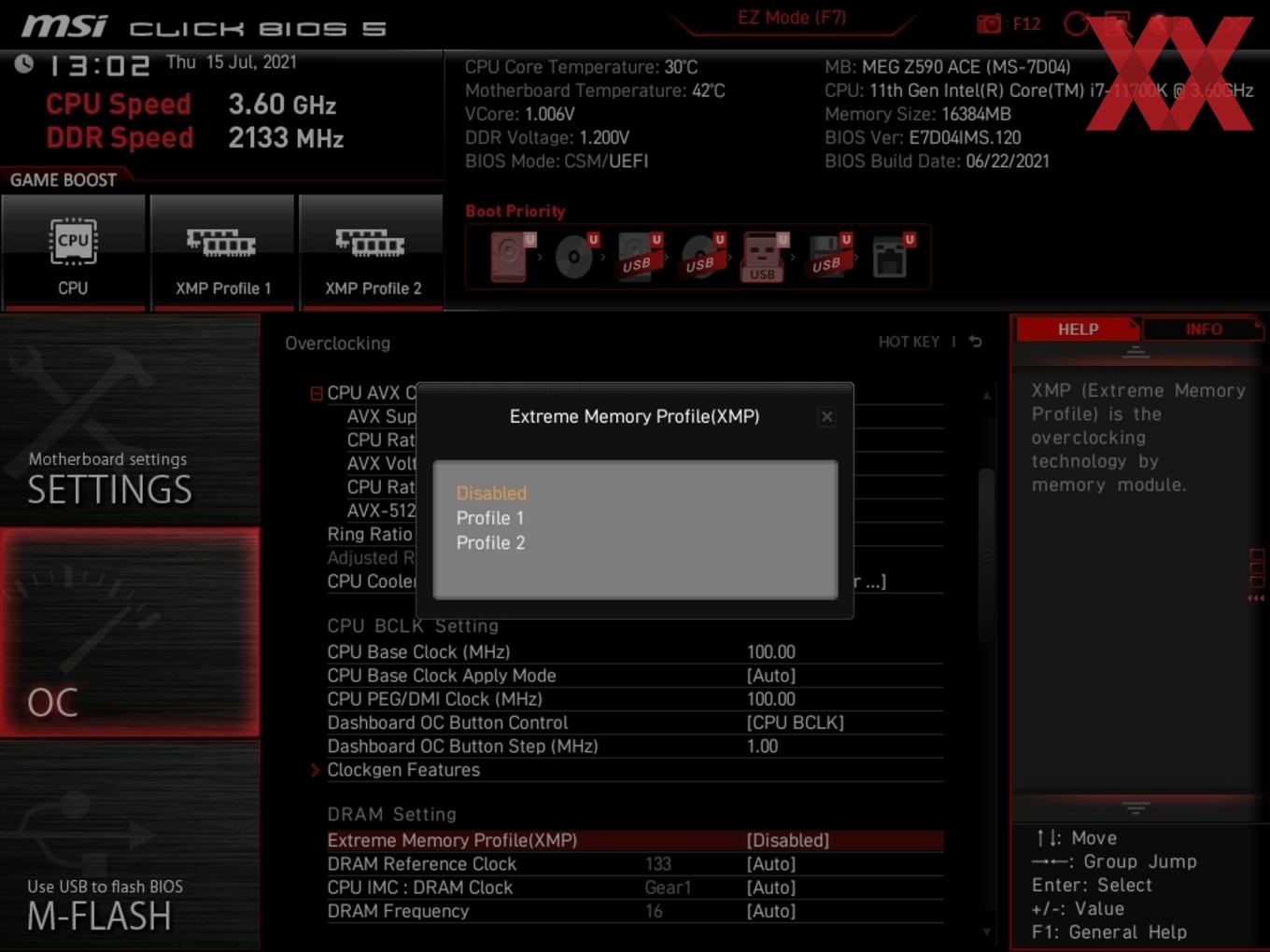Screen dimensions: 1270x952
Task: Click the MB: MEG Z590 ACE text
Action: [948, 67]
